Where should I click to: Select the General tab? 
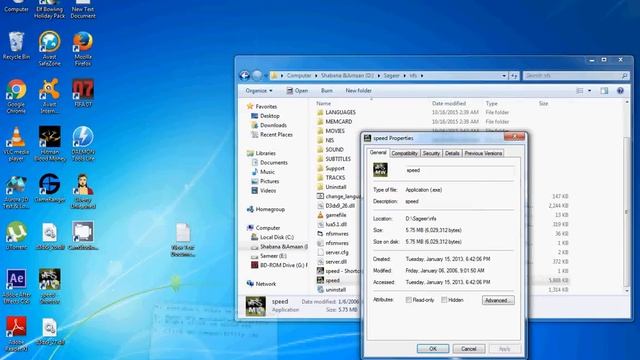pyautogui.click(x=378, y=153)
